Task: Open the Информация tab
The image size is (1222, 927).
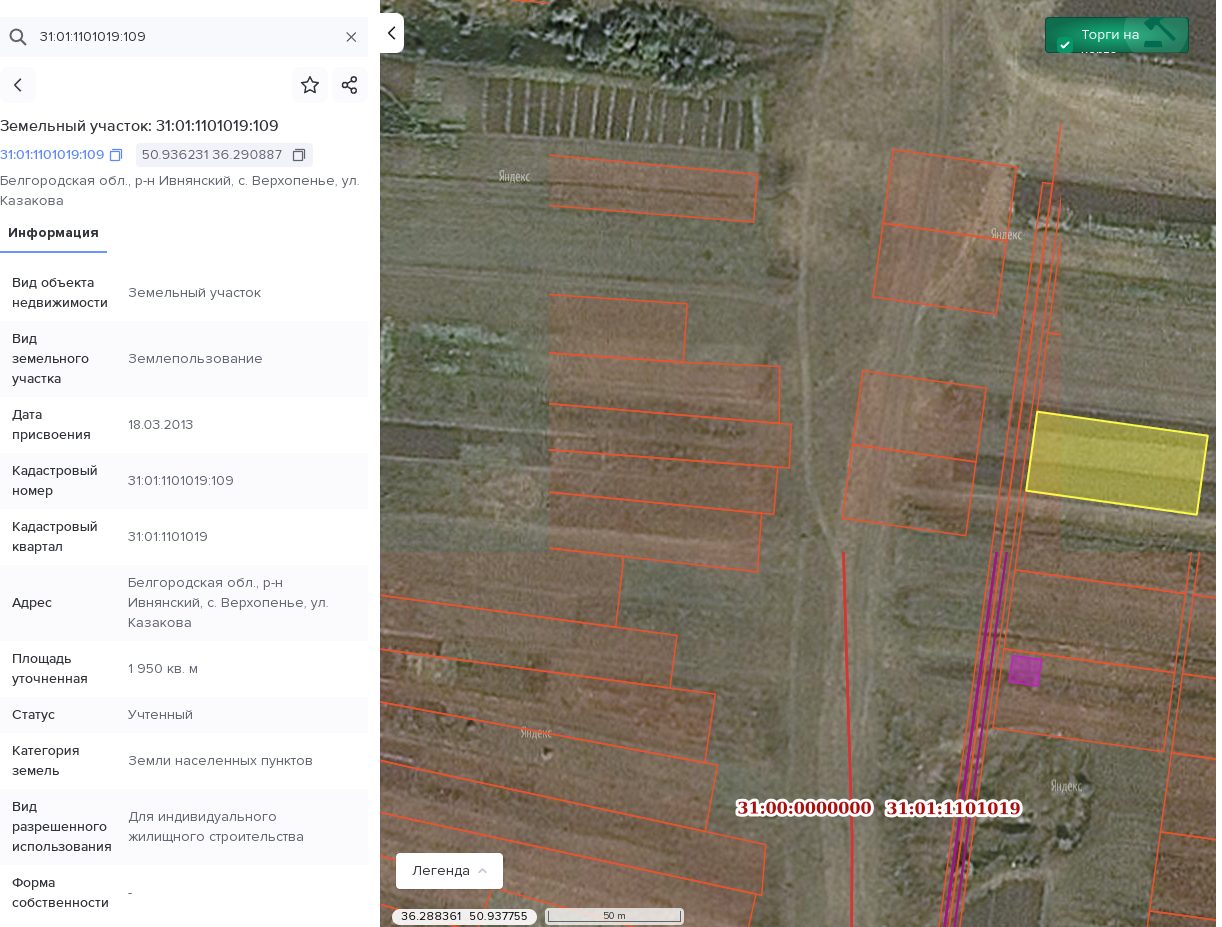Action: pos(53,233)
